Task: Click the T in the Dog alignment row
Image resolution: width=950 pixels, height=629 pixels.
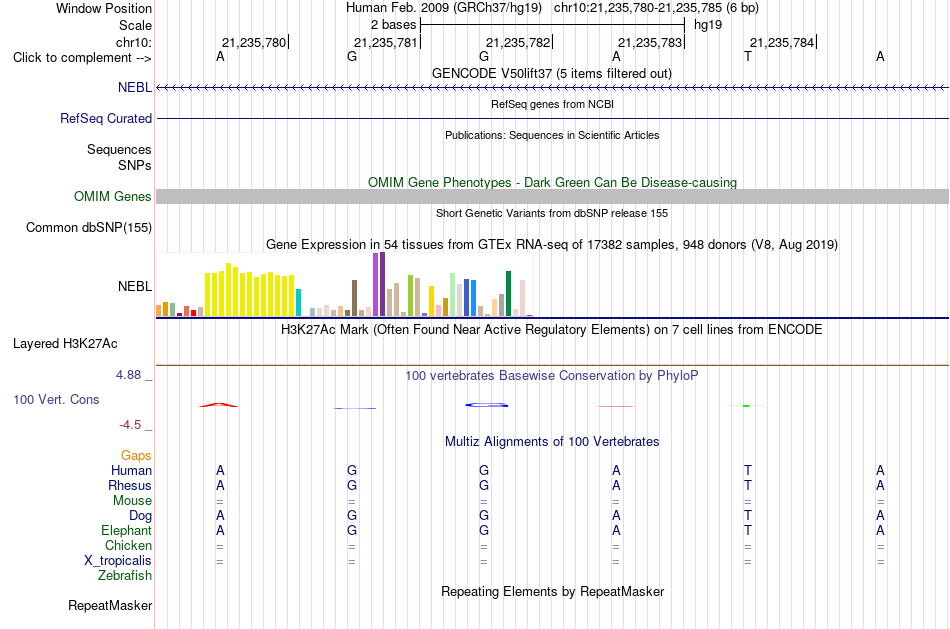Action: pyautogui.click(x=748, y=515)
